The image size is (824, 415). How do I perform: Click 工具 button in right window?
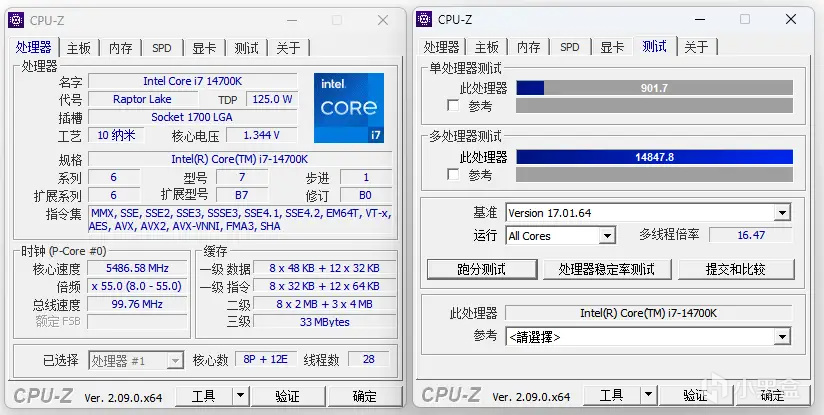point(612,395)
